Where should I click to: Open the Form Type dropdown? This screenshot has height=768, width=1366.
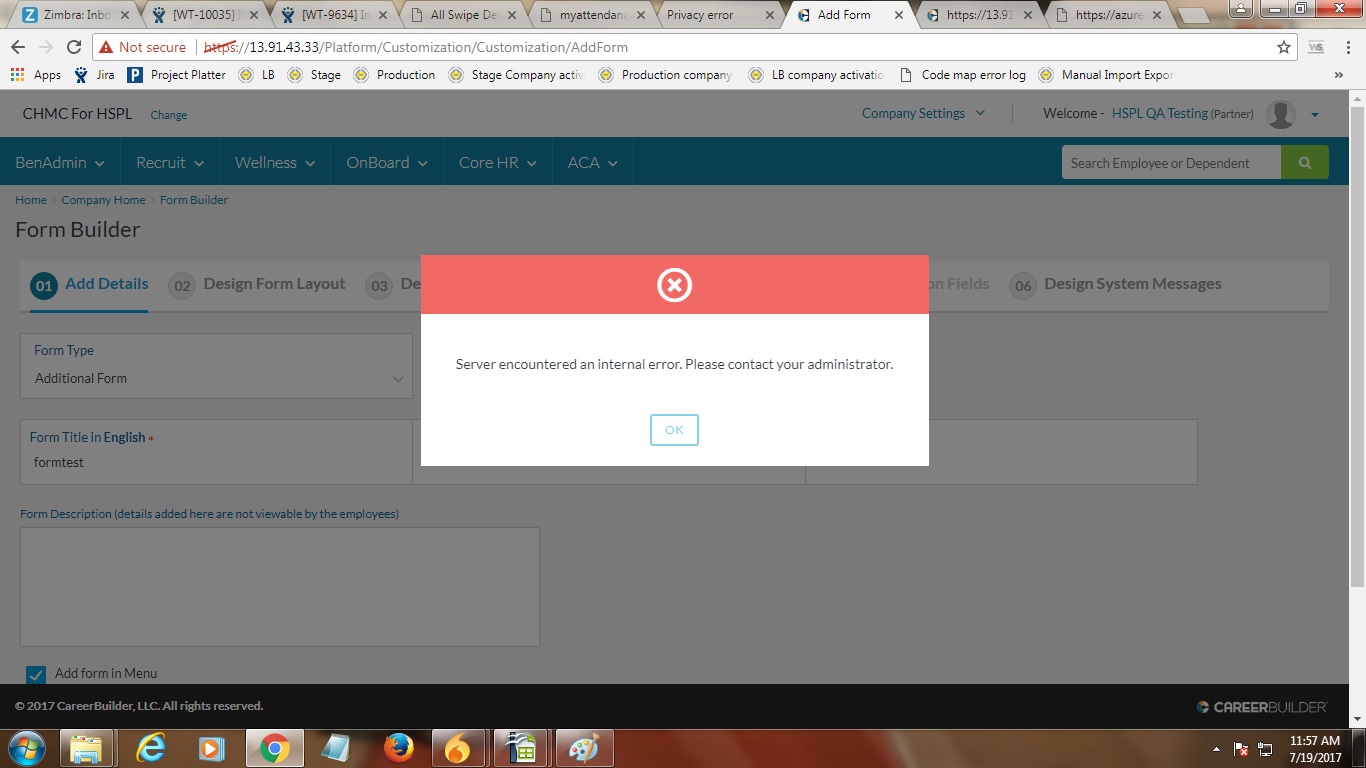[216, 378]
